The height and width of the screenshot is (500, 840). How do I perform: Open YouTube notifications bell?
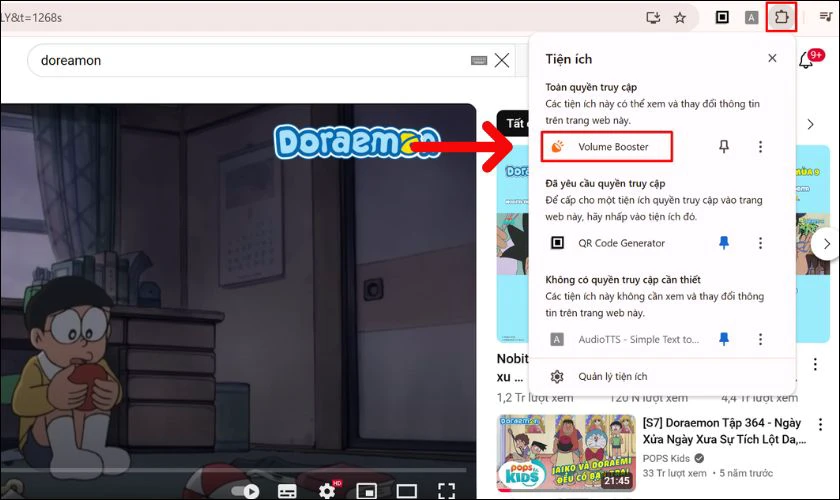(x=806, y=61)
